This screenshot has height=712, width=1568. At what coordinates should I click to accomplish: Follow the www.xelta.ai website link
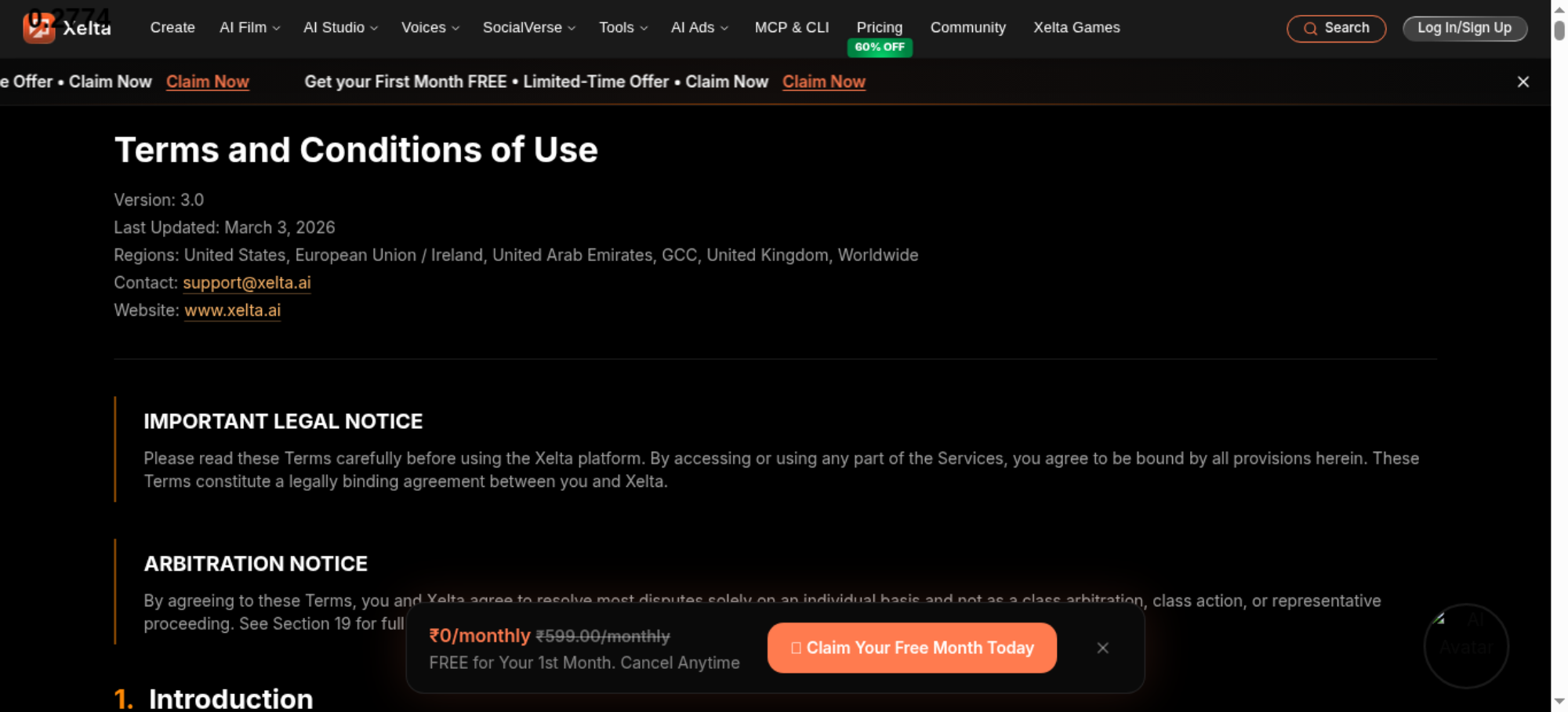(233, 310)
